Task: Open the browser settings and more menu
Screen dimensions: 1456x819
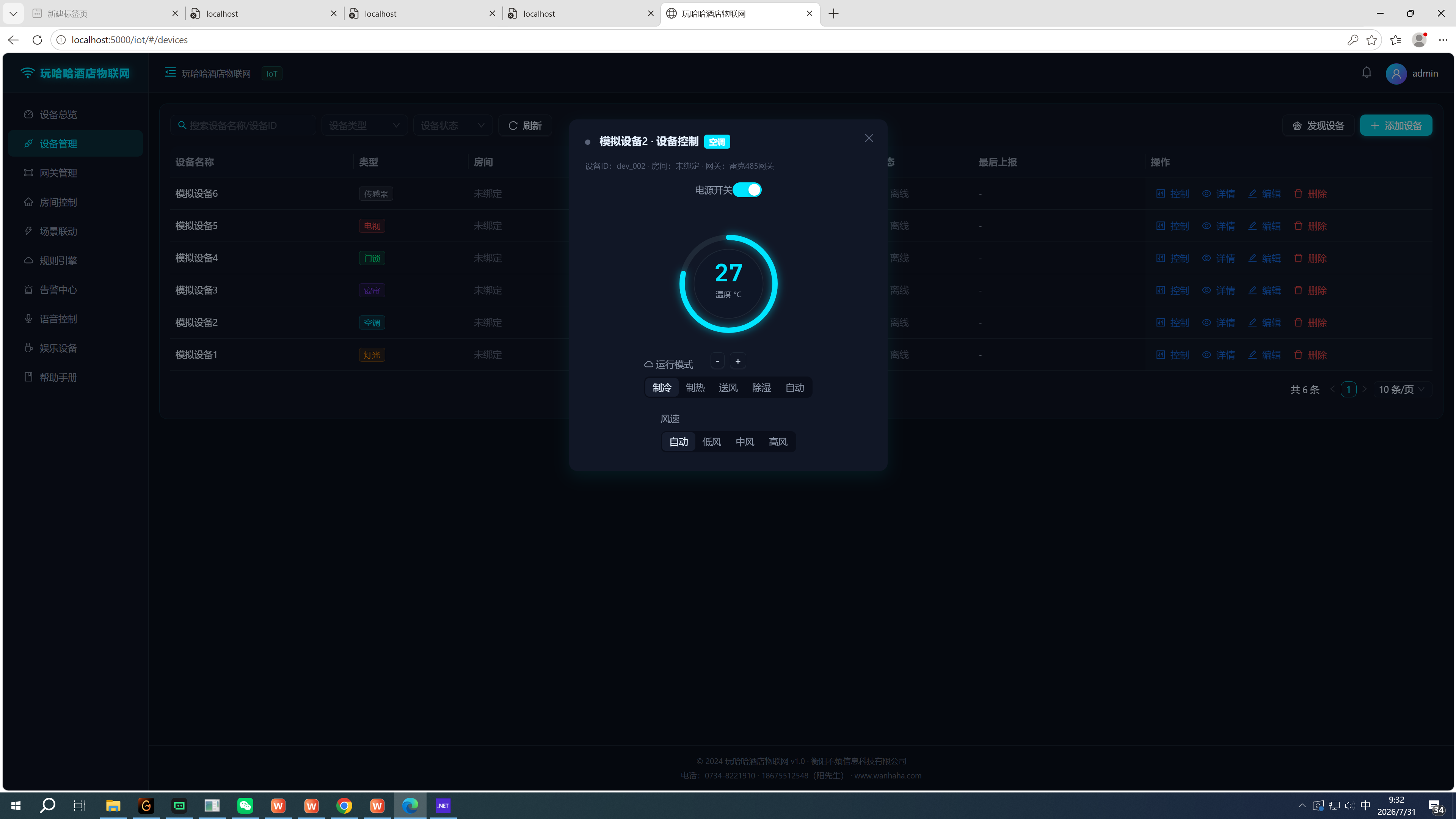Action: pyautogui.click(x=1443, y=39)
